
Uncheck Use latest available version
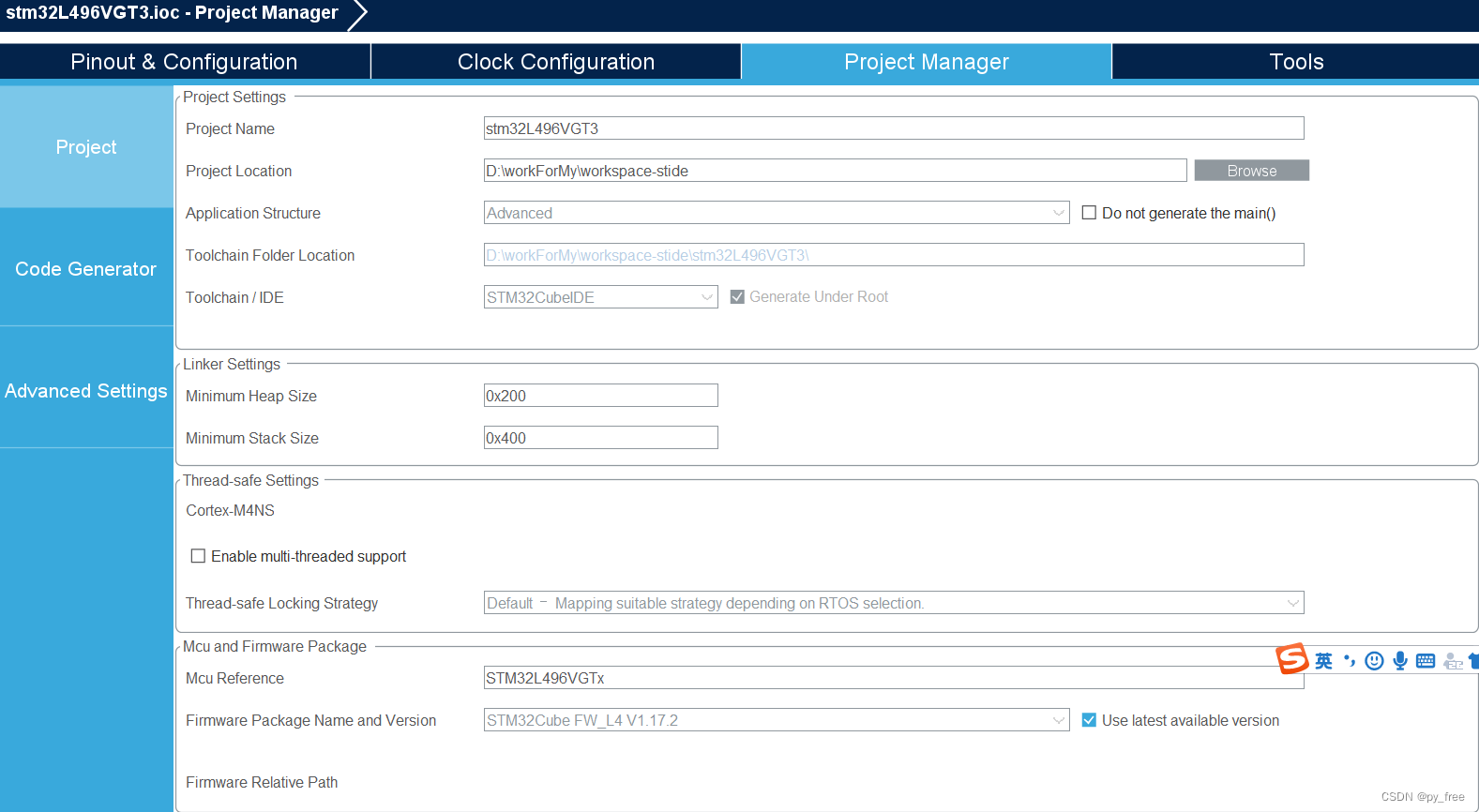click(1089, 720)
